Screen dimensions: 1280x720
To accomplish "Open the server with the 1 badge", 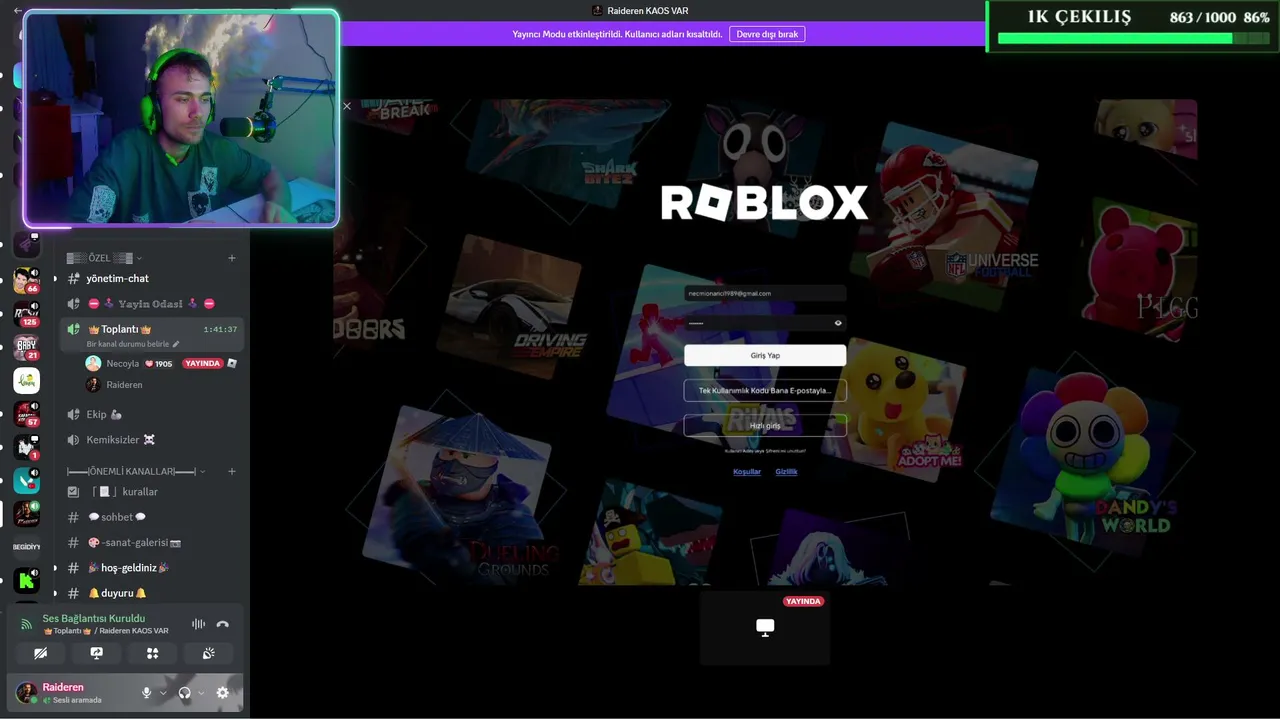I will coord(26,448).
